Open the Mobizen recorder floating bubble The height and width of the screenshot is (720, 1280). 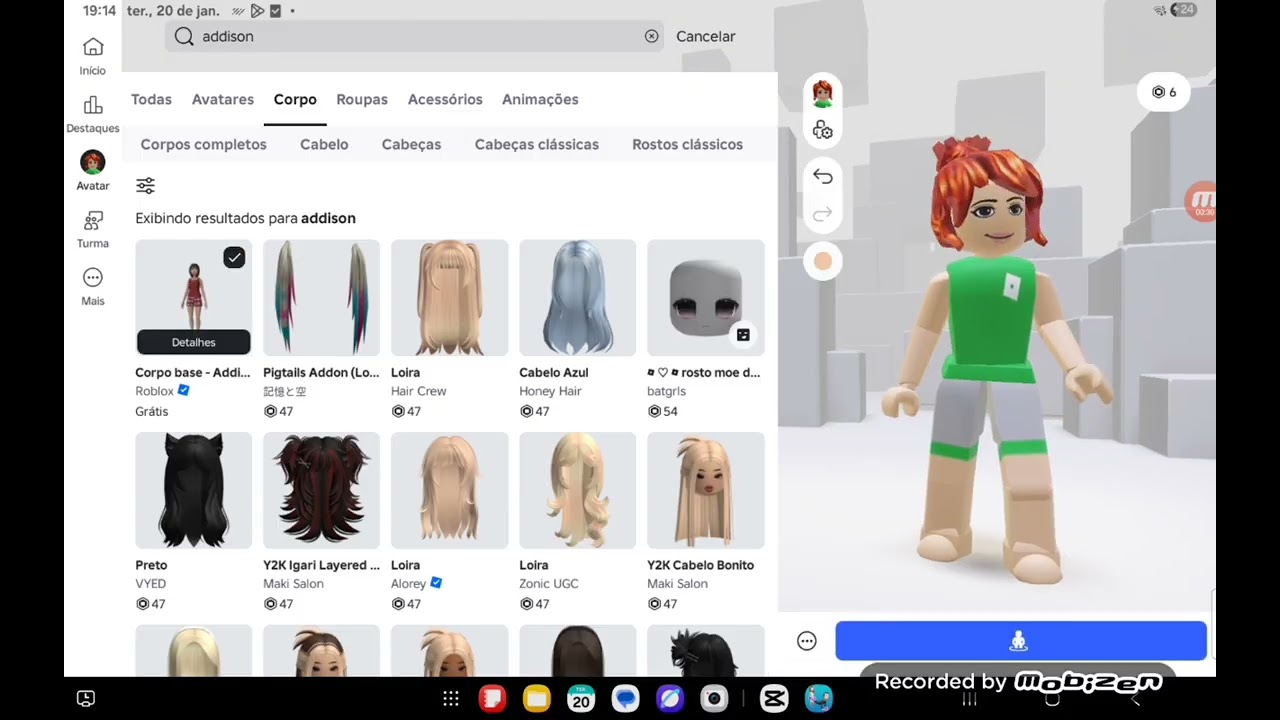[x=1200, y=201]
